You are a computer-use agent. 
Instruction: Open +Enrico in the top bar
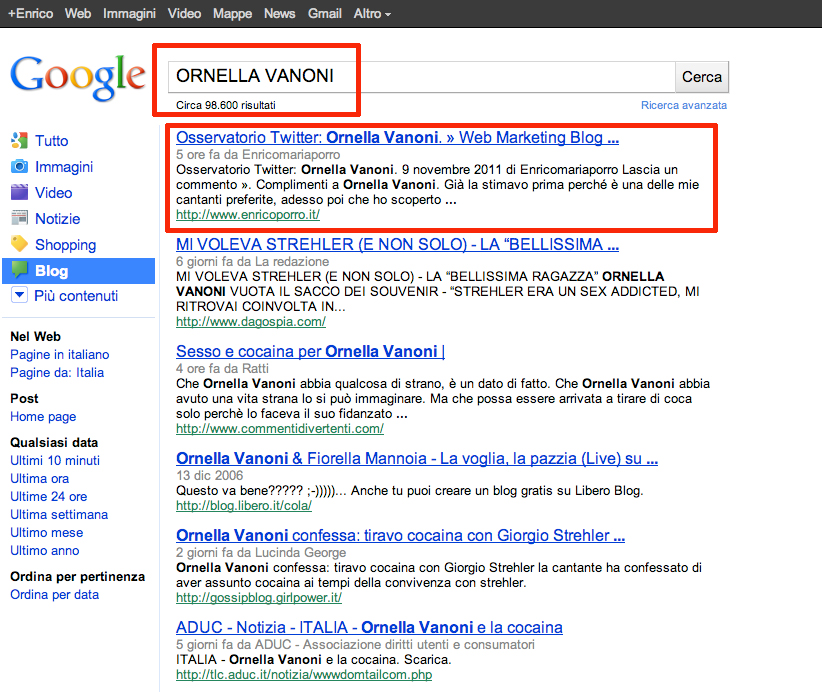(30, 14)
